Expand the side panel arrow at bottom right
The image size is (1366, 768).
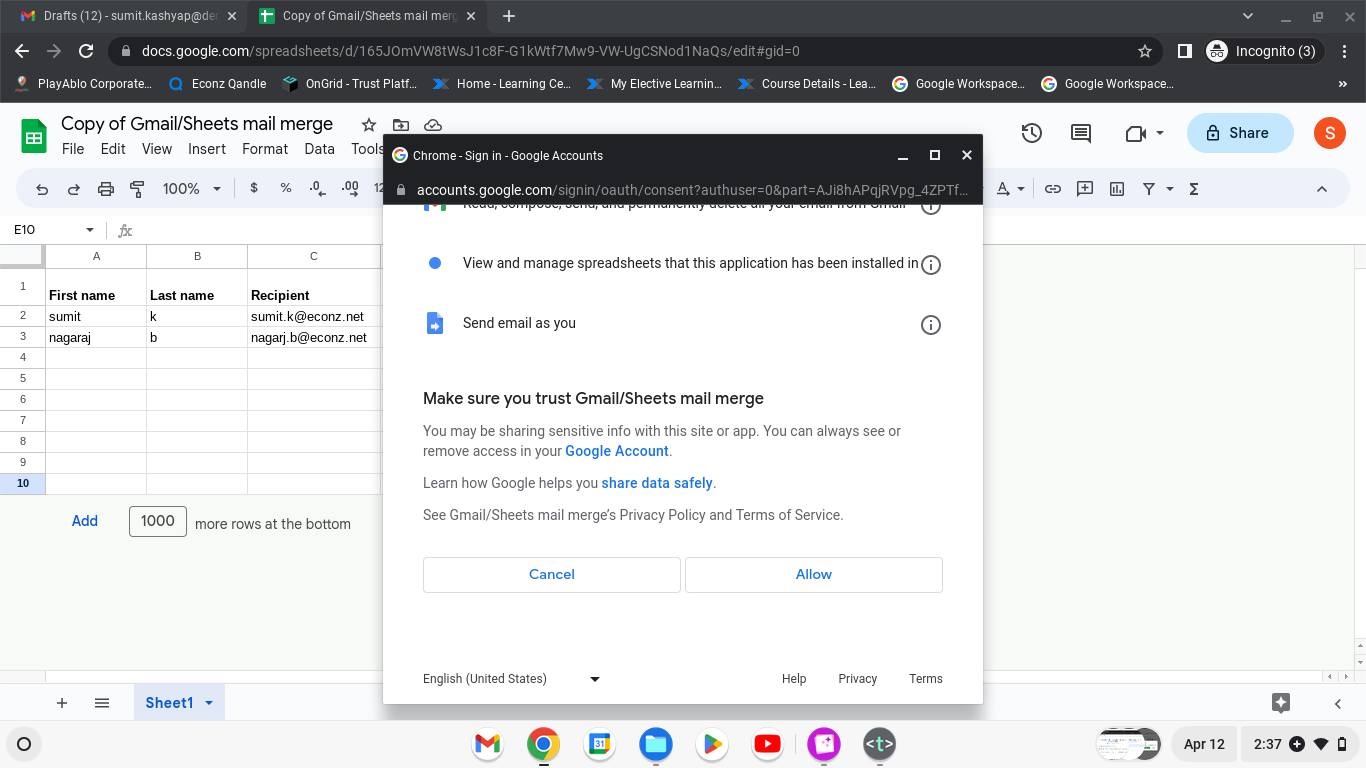1338,704
